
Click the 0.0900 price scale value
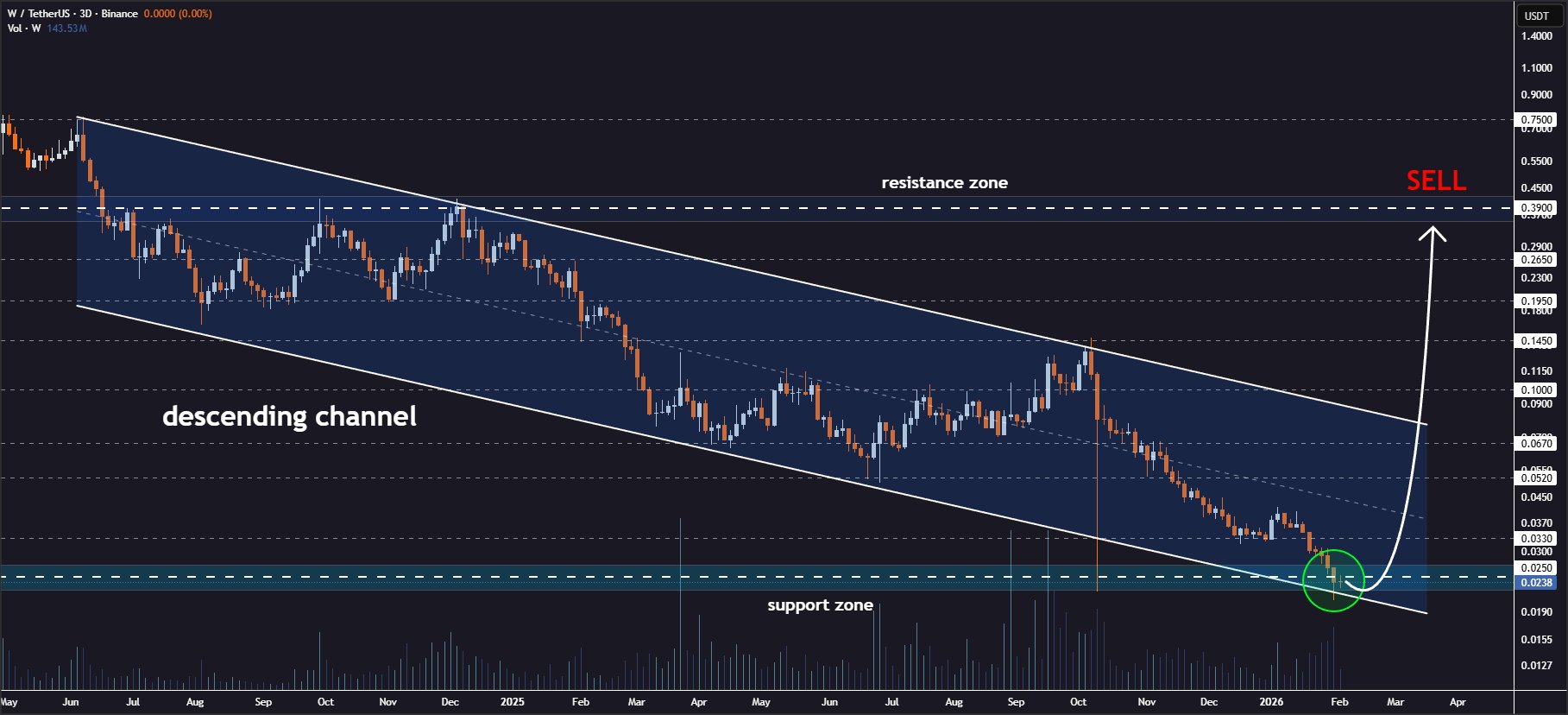coord(1536,404)
